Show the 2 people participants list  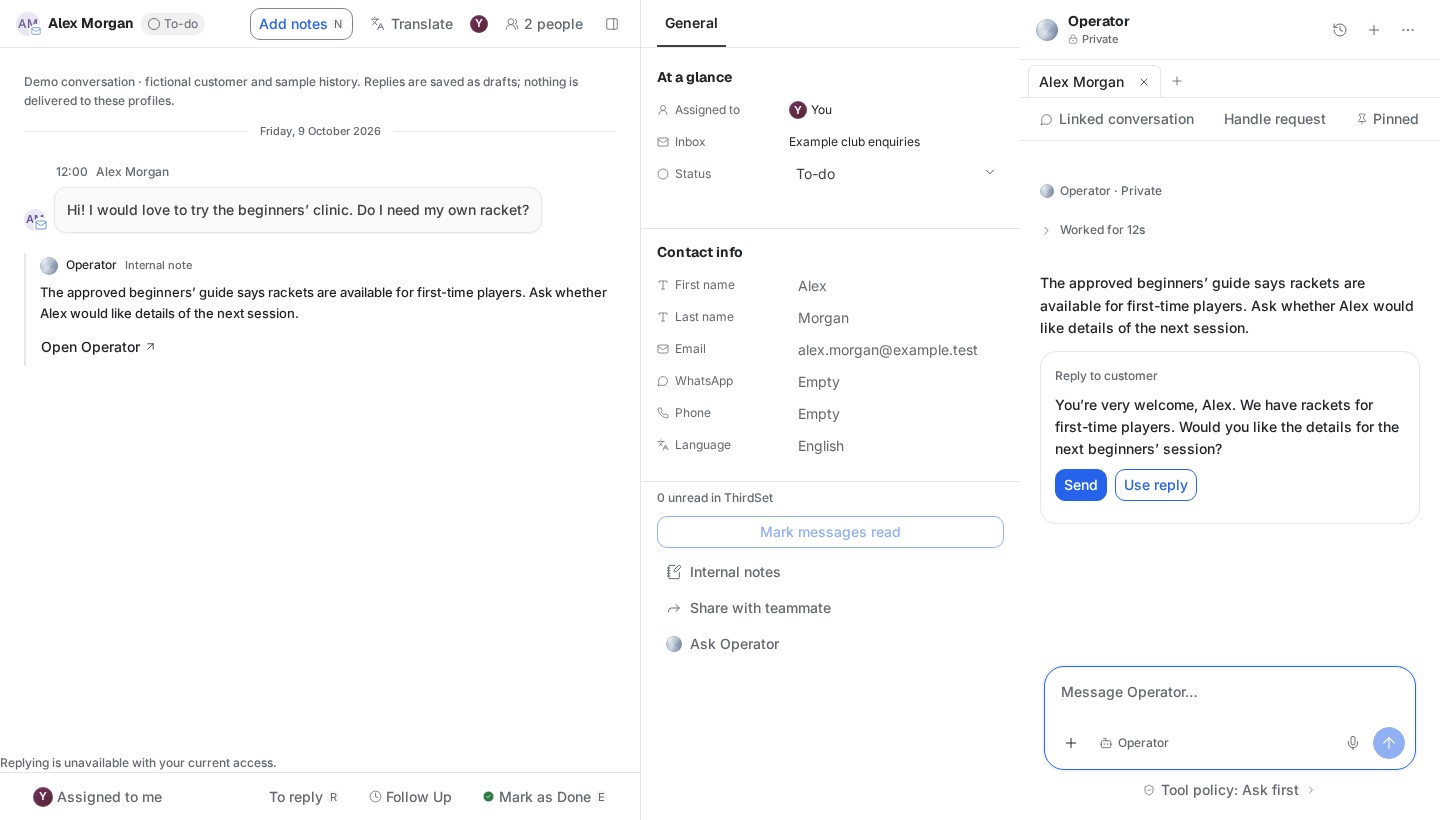pos(545,24)
